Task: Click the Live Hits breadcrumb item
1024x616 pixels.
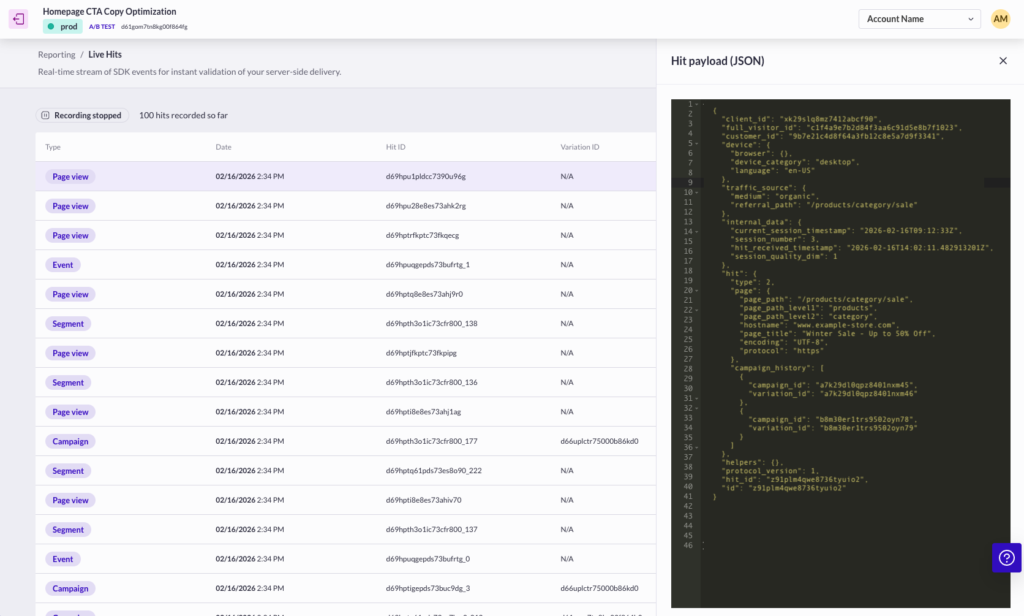Action: [105, 54]
